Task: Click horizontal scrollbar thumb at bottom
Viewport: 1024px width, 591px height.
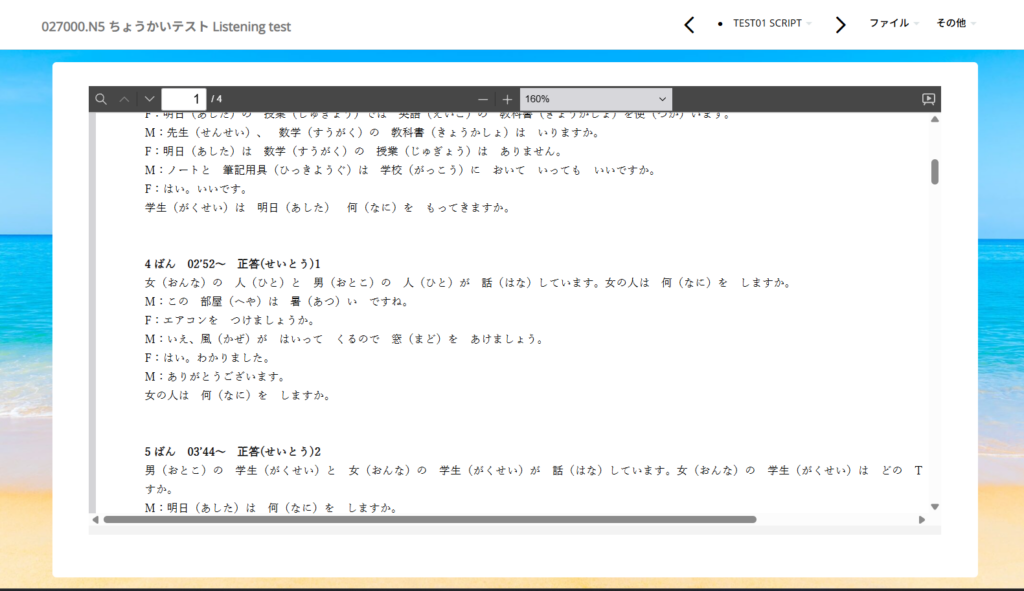Action: [430, 520]
